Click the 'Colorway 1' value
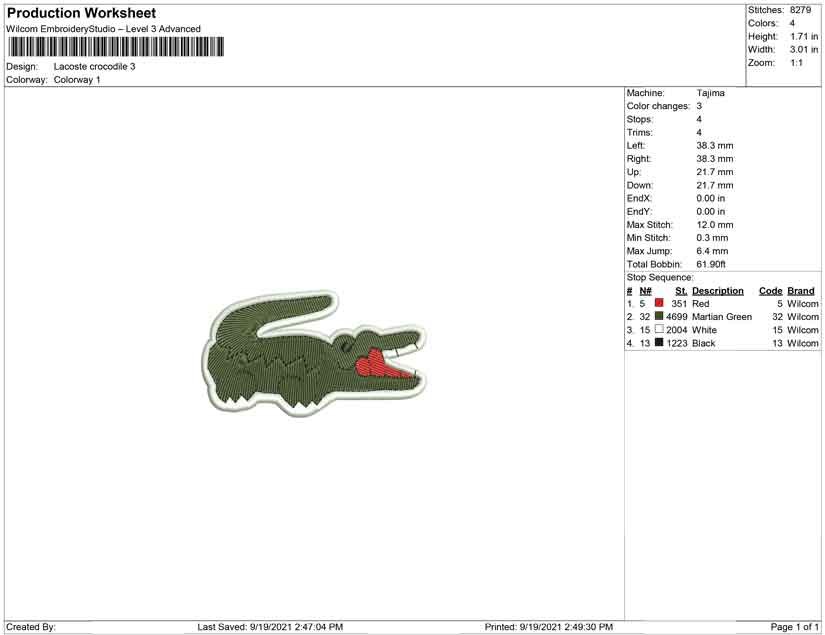 coord(77,80)
